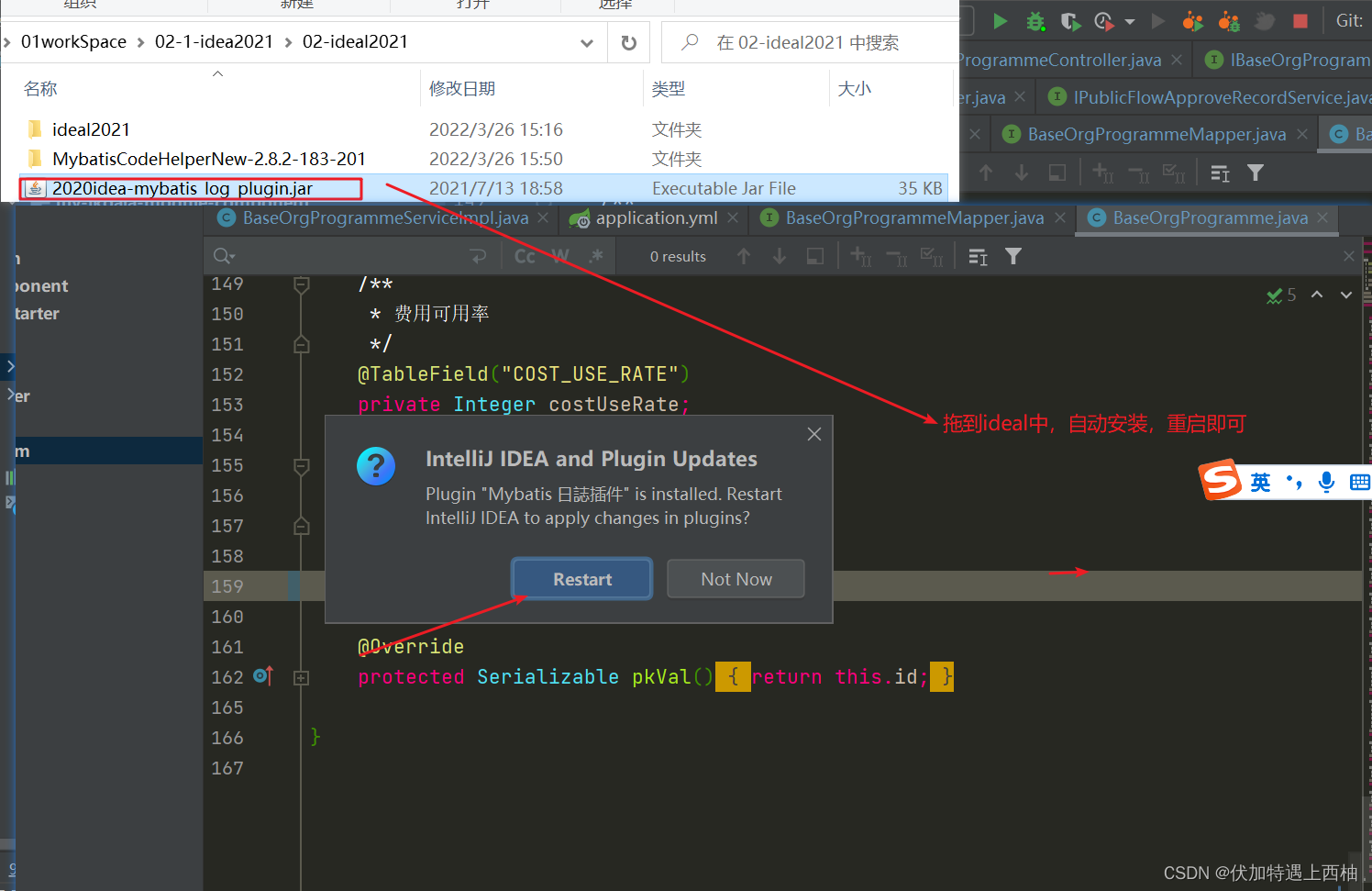Close the BaseOrgProgrammeServiceImpl.java tab

click(543, 217)
